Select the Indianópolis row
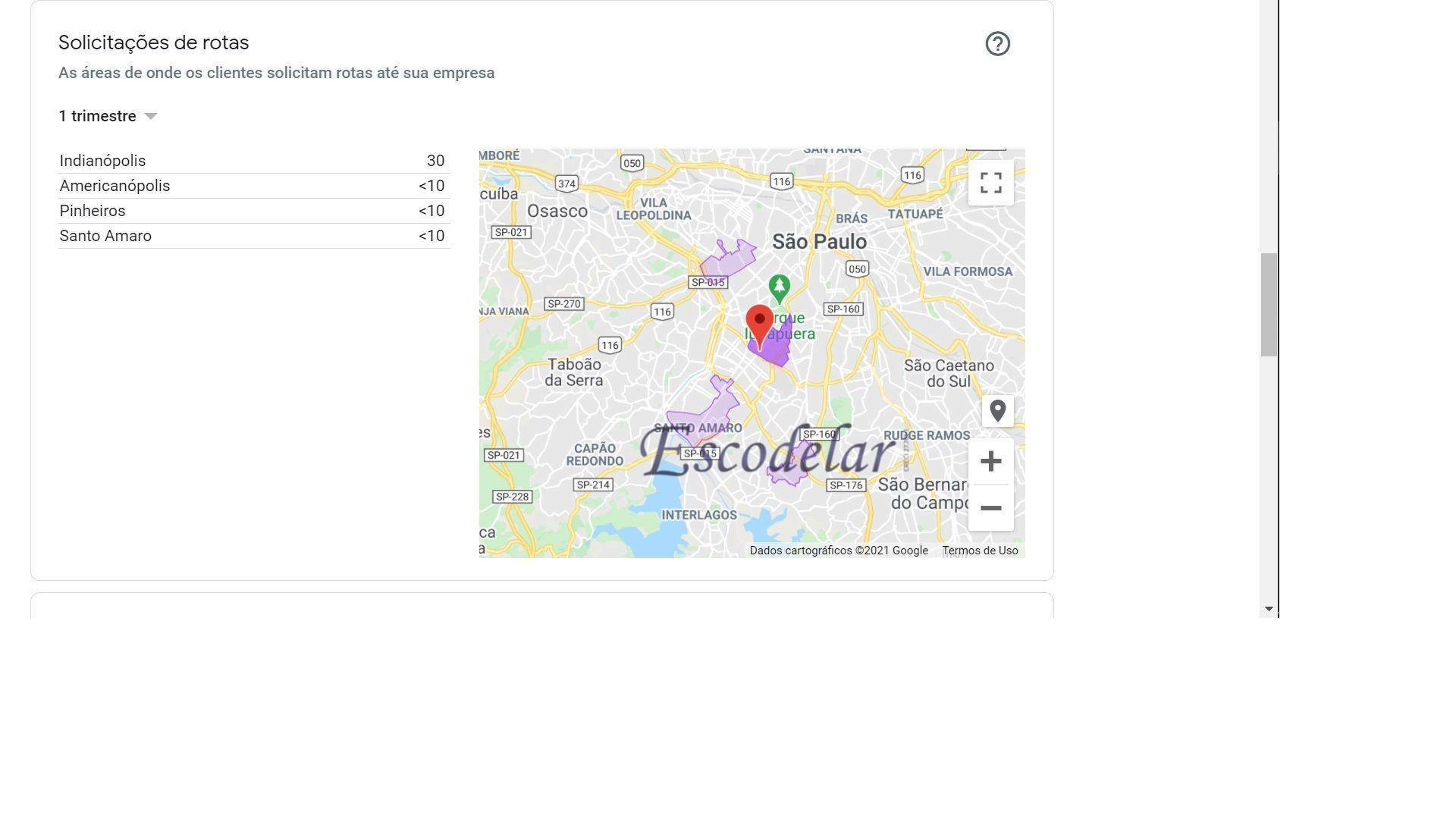Screen dimensions: 1456x819 [x=254, y=161]
